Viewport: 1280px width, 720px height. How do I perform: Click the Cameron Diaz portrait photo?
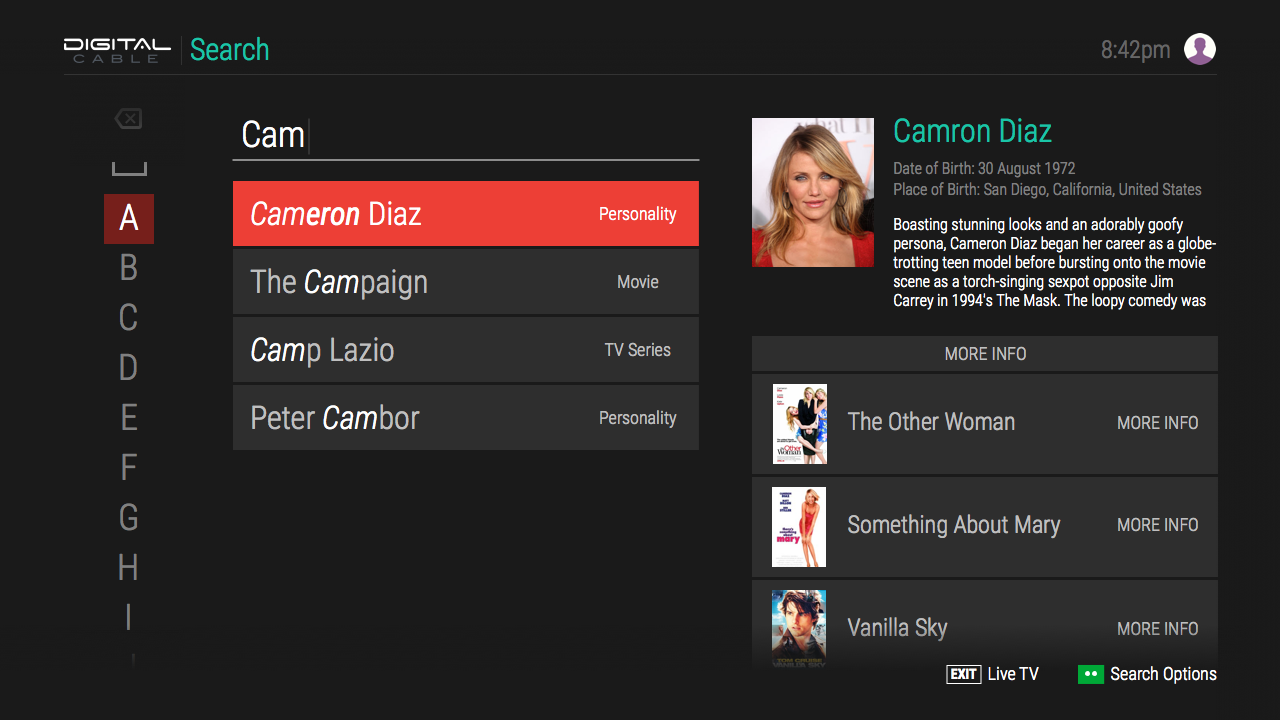(812, 192)
